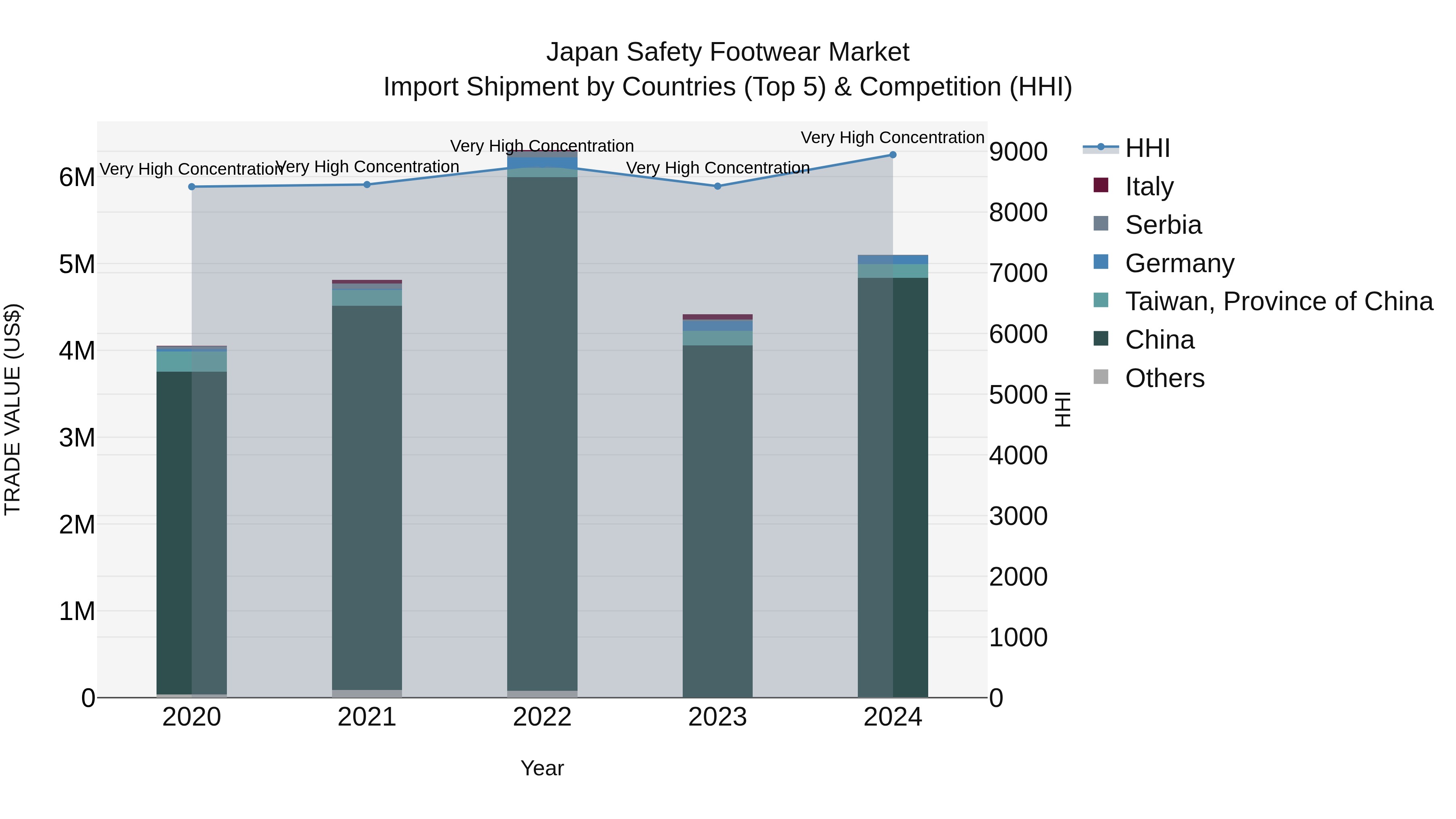
Task: Select the 2022 China bar segment
Action: click(542, 434)
